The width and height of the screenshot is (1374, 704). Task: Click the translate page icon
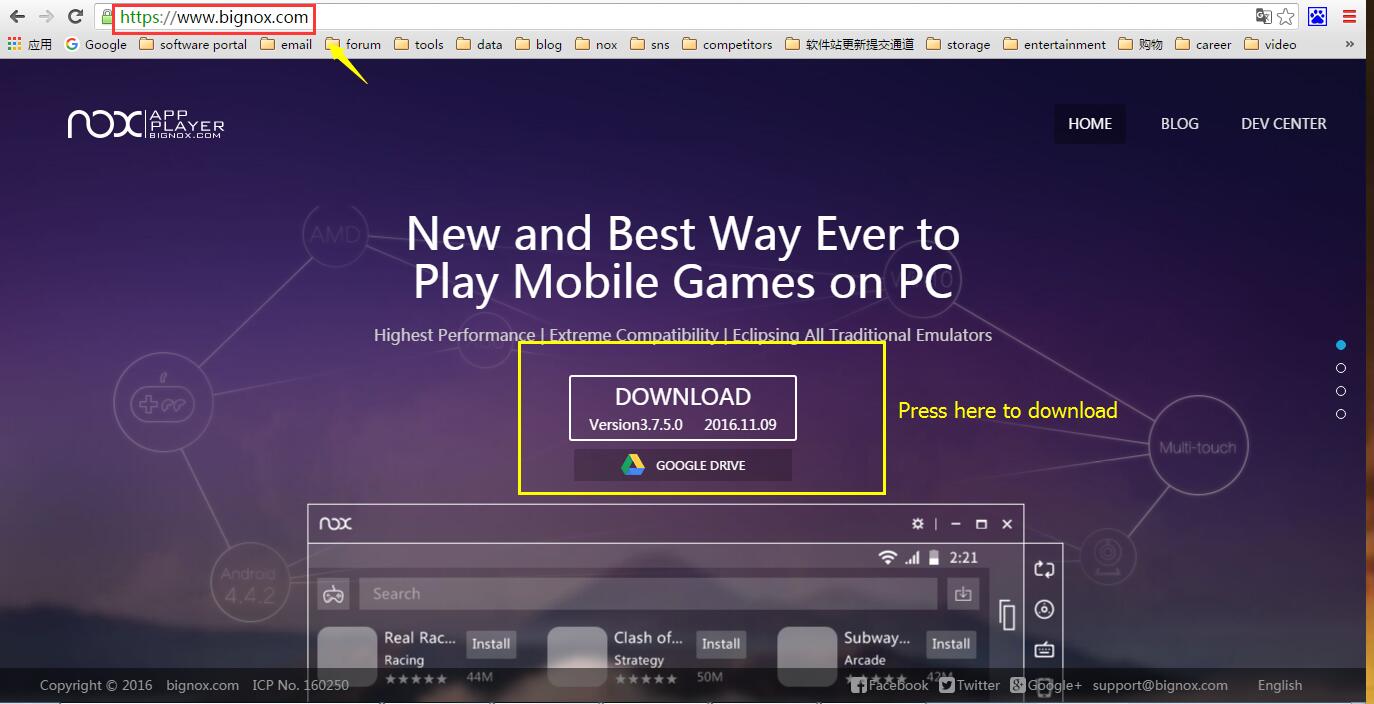click(x=1264, y=17)
